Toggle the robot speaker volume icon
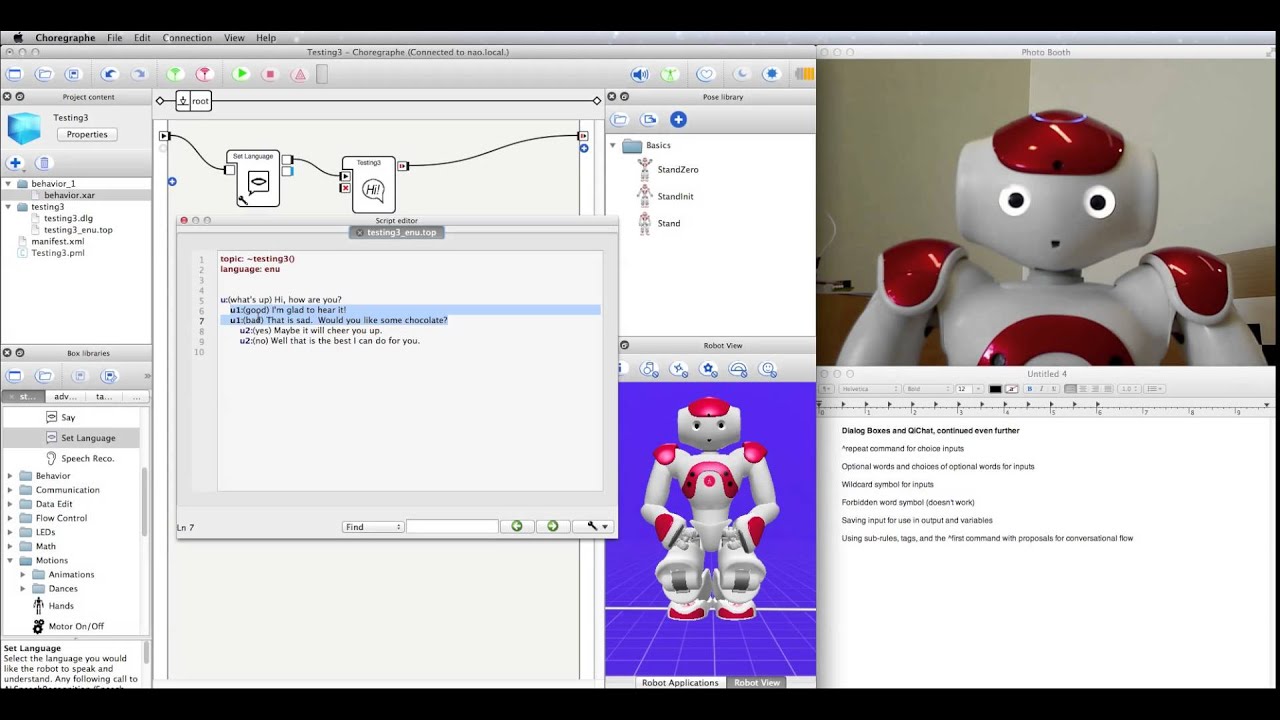Viewport: 1280px width, 720px height. tap(640, 74)
